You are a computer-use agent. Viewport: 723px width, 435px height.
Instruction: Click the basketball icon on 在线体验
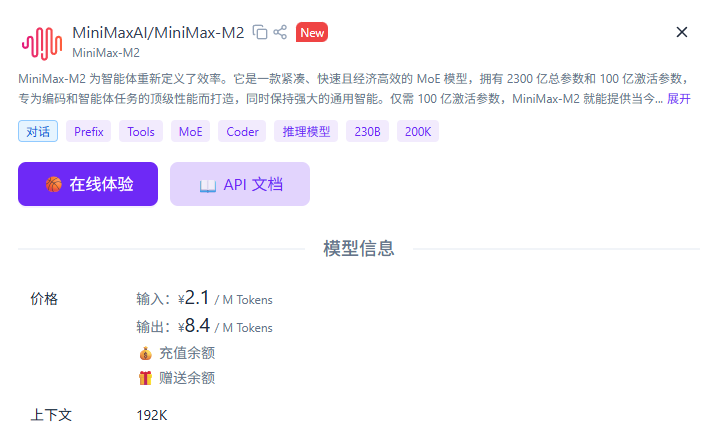coord(54,184)
